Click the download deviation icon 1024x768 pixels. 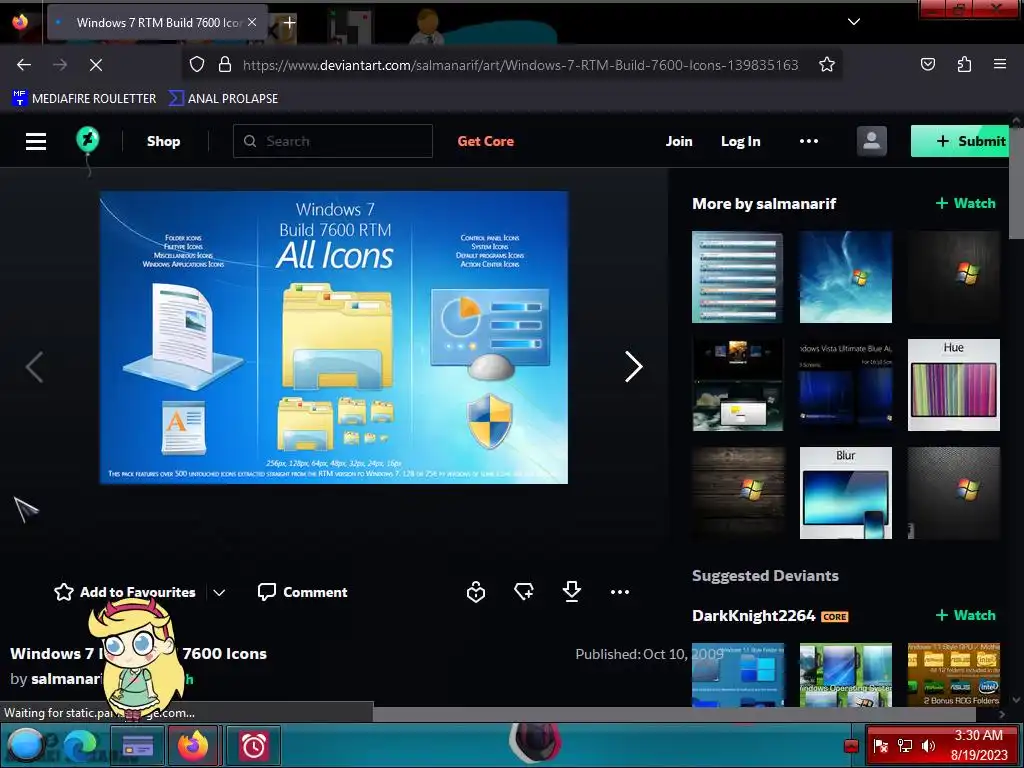point(571,592)
